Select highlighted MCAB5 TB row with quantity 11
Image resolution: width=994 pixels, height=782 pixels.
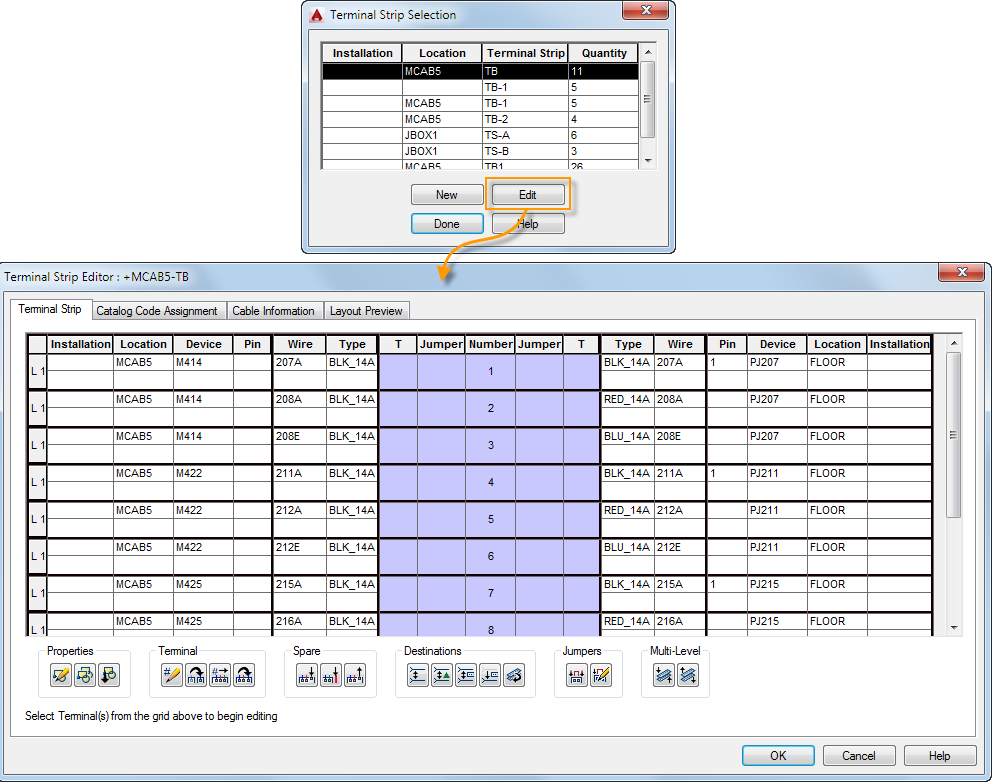click(480, 71)
